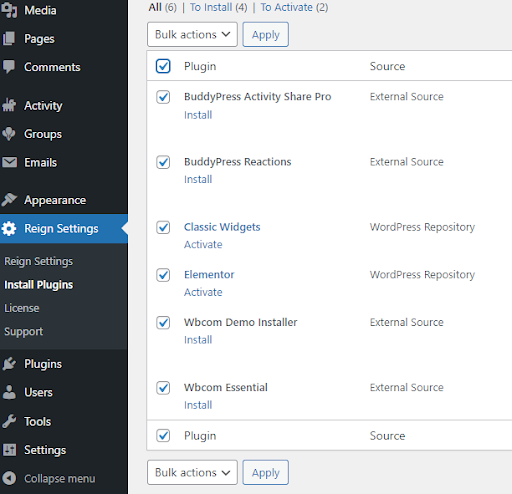
Task: Toggle the bottom select-all Plugin checkbox
Action: 163,436
